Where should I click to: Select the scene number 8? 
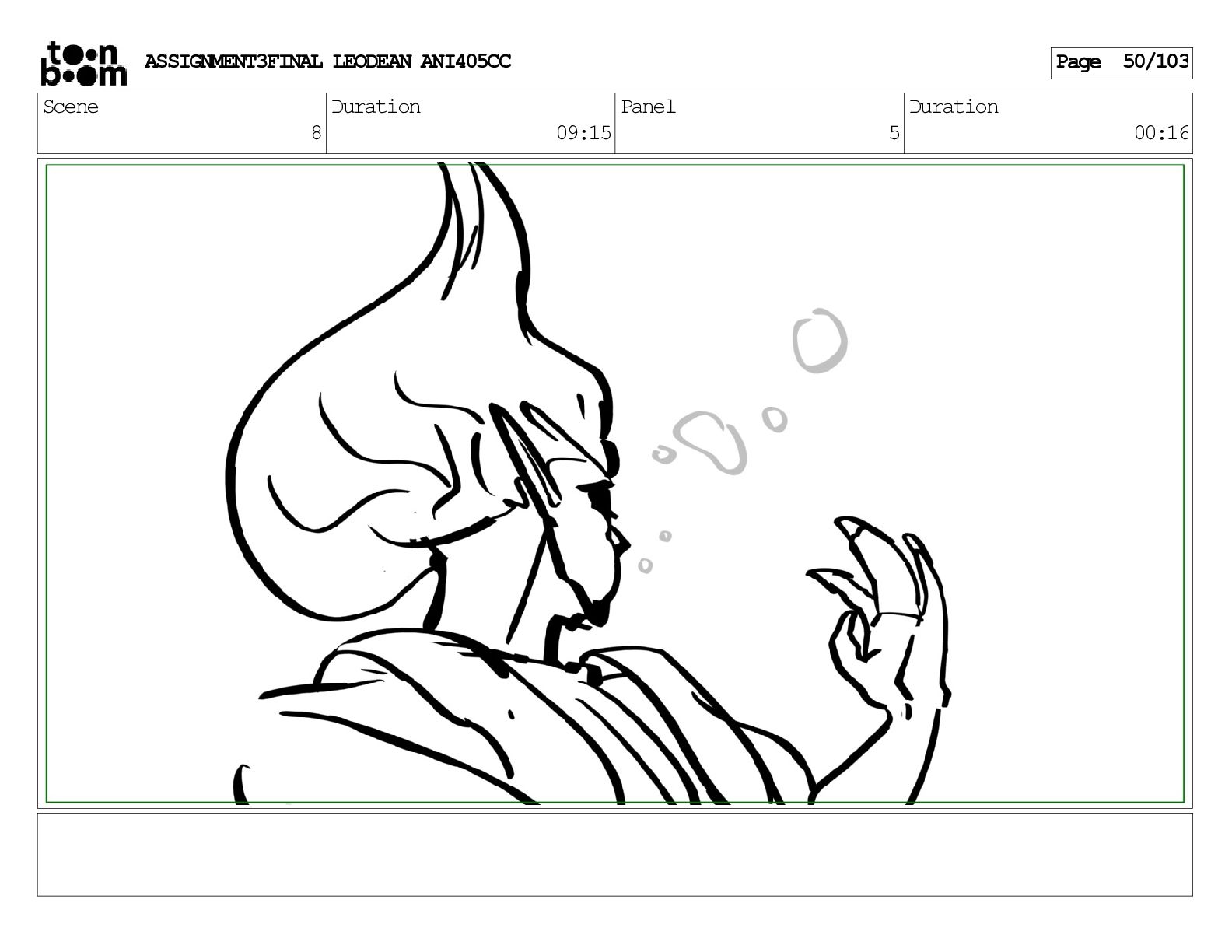[316, 133]
